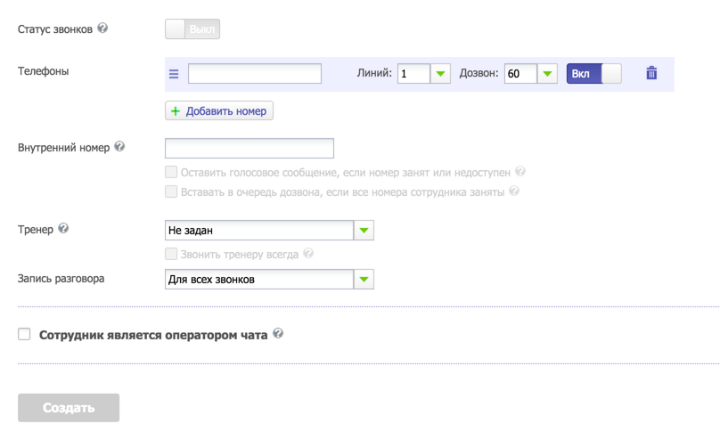This screenshot has height=448, width=720.
Task: Click help icon beside Звонить тренеру всегда
Action: point(308,254)
